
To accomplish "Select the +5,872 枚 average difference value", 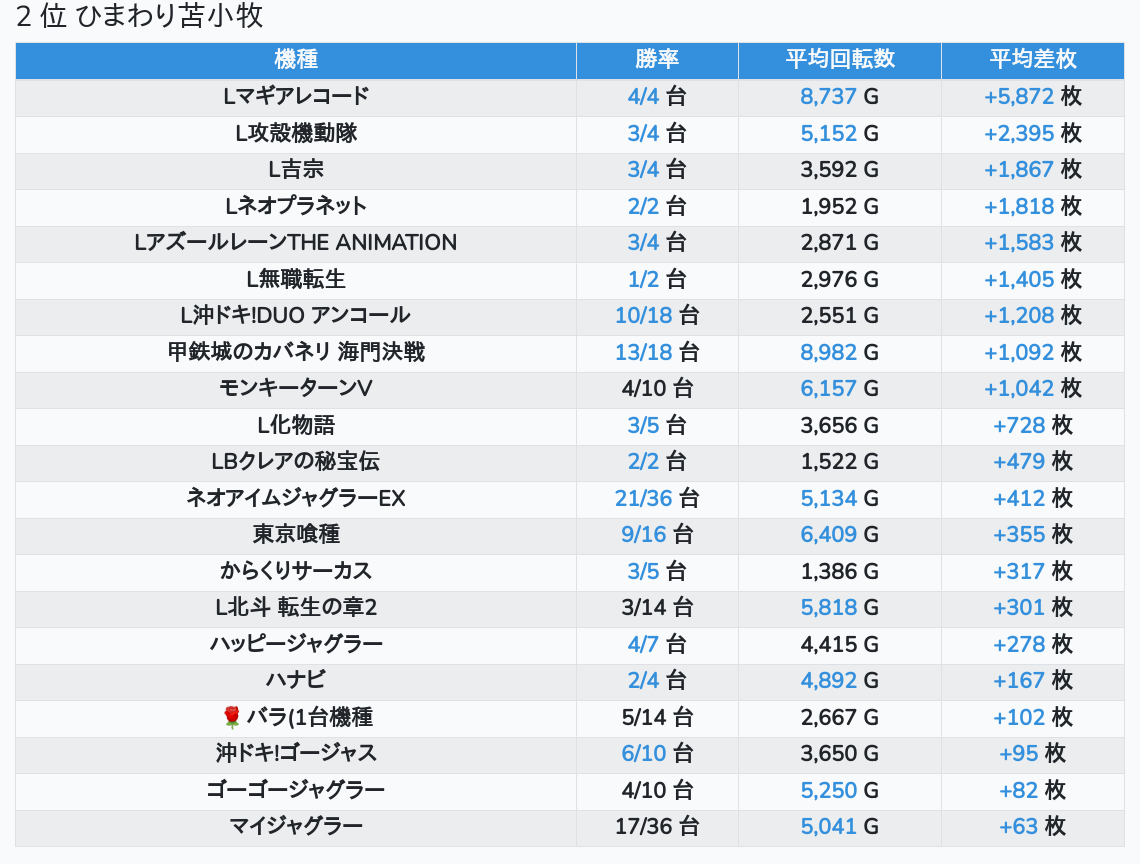I will pyautogui.click(x=1032, y=97).
